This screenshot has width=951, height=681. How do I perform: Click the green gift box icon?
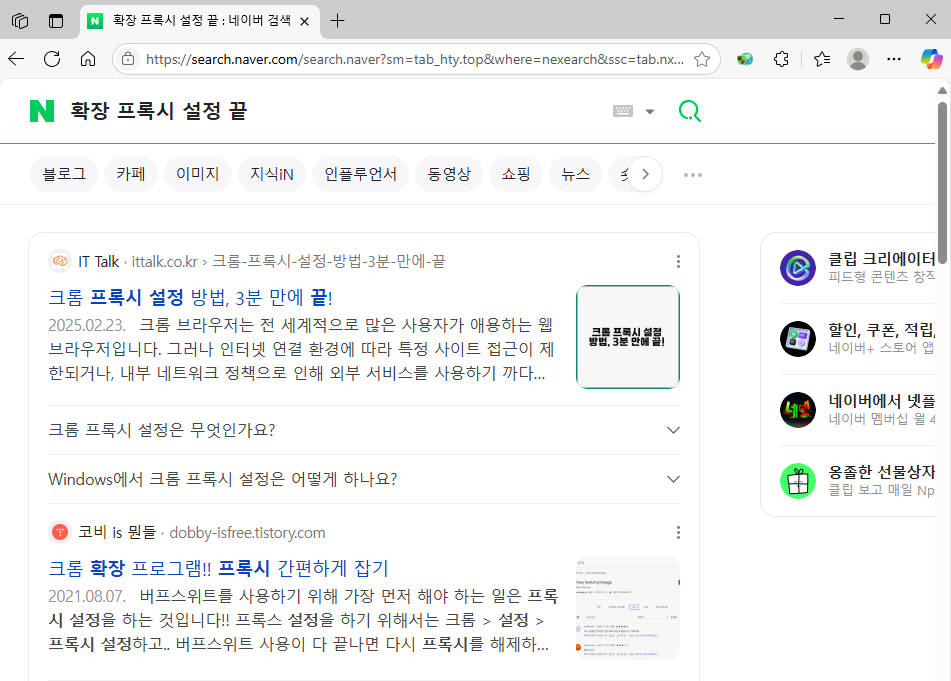click(x=798, y=480)
